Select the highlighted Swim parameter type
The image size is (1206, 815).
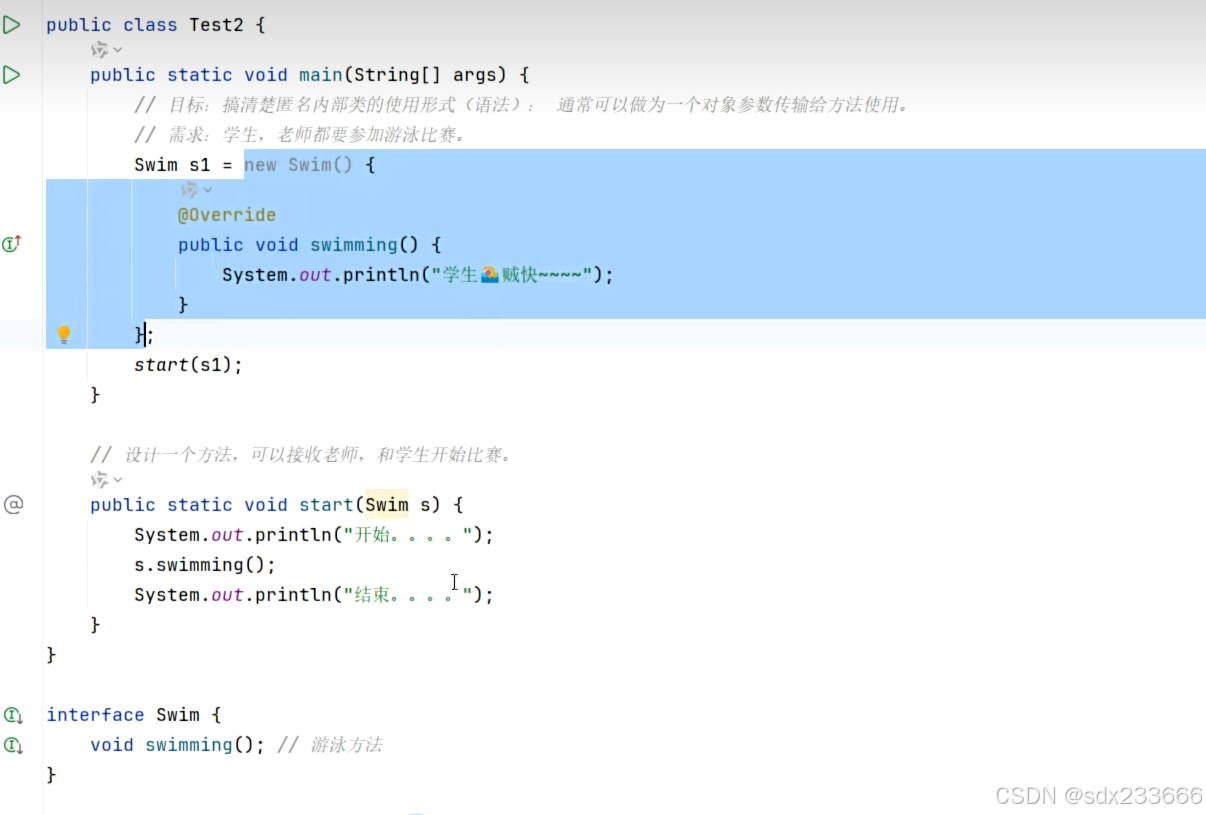pos(386,504)
